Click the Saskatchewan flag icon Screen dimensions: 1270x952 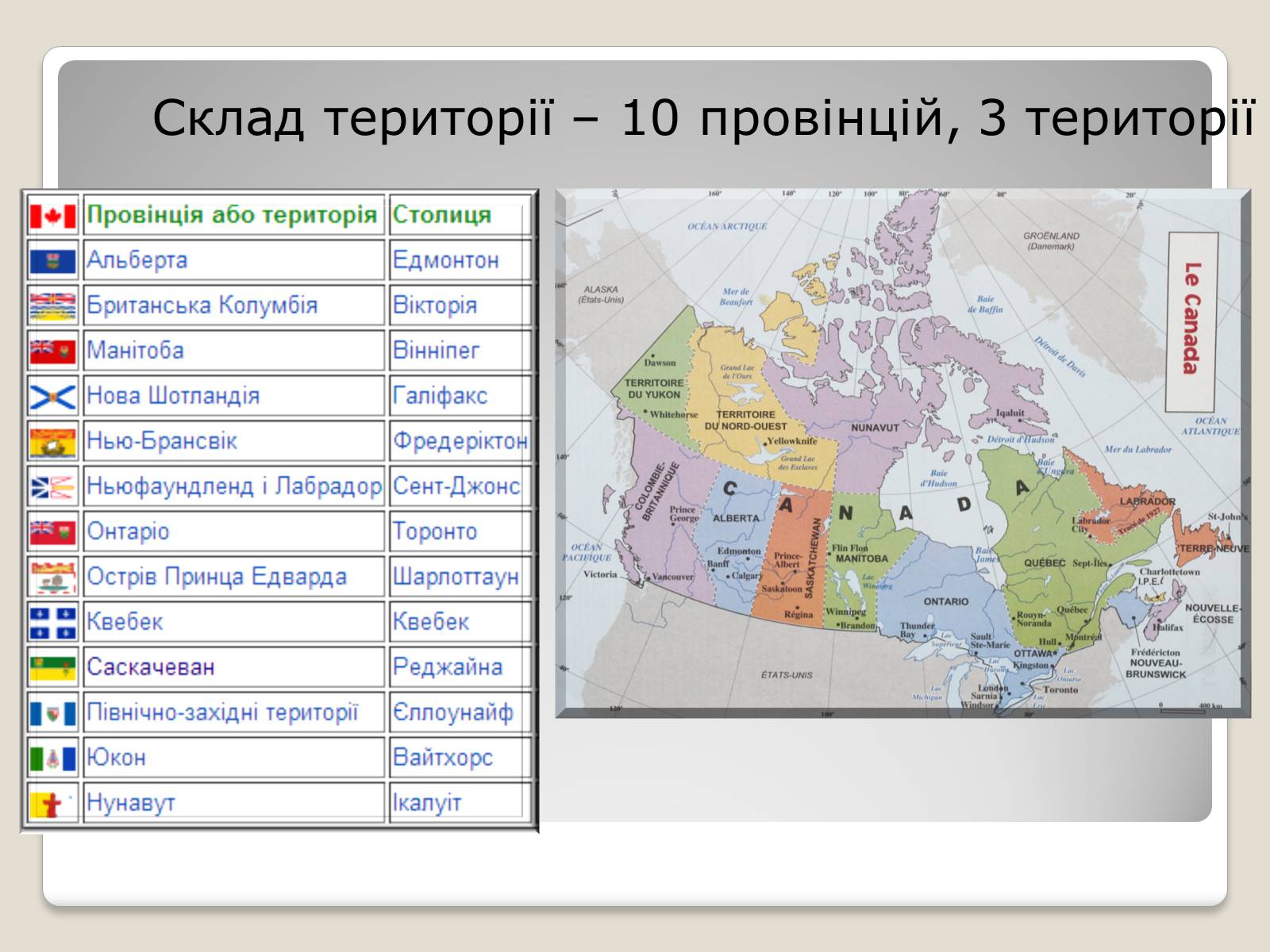pyautogui.click(x=52, y=668)
